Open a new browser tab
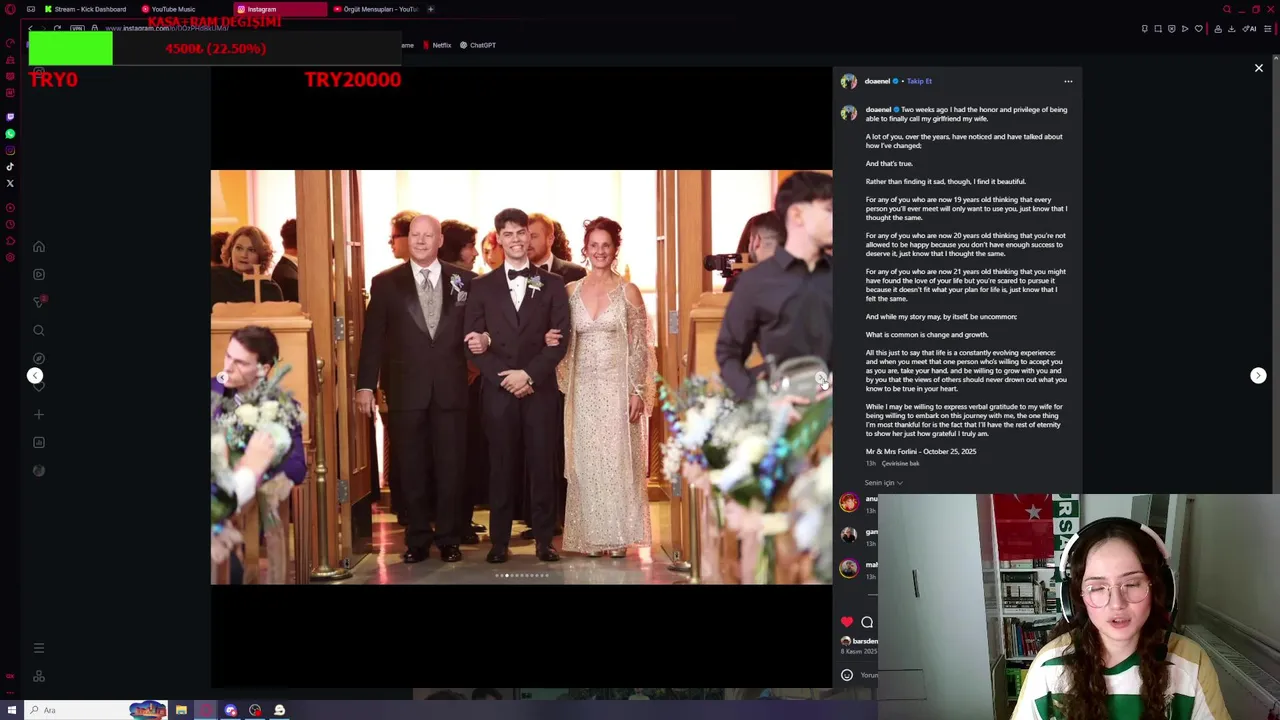The image size is (1280, 720). (x=431, y=9)
